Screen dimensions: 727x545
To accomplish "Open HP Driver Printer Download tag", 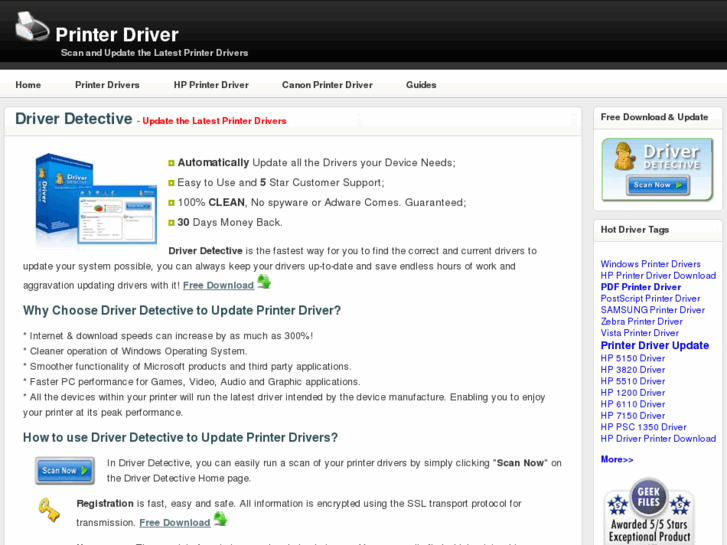I will coord(658,439).
